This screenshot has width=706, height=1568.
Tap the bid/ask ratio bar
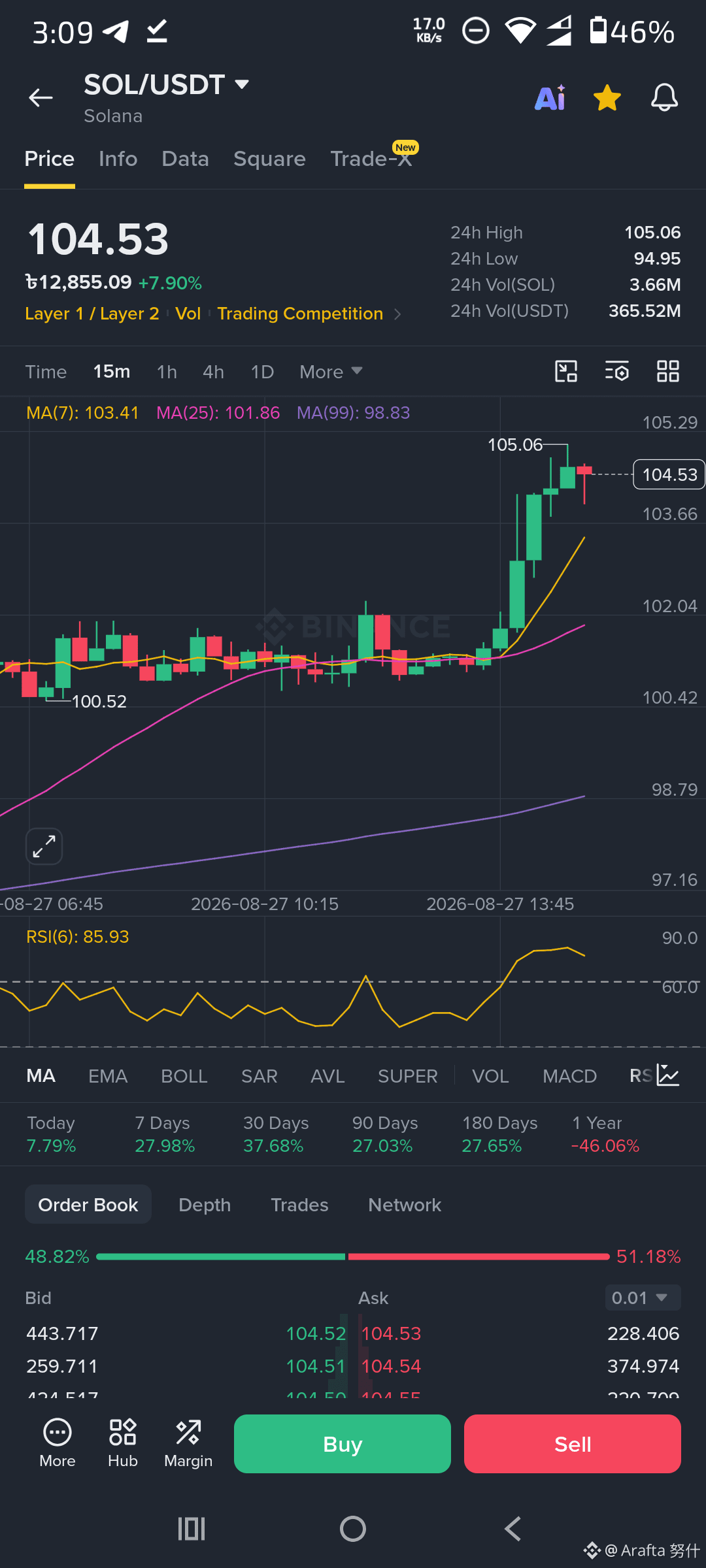(353, 1256)
